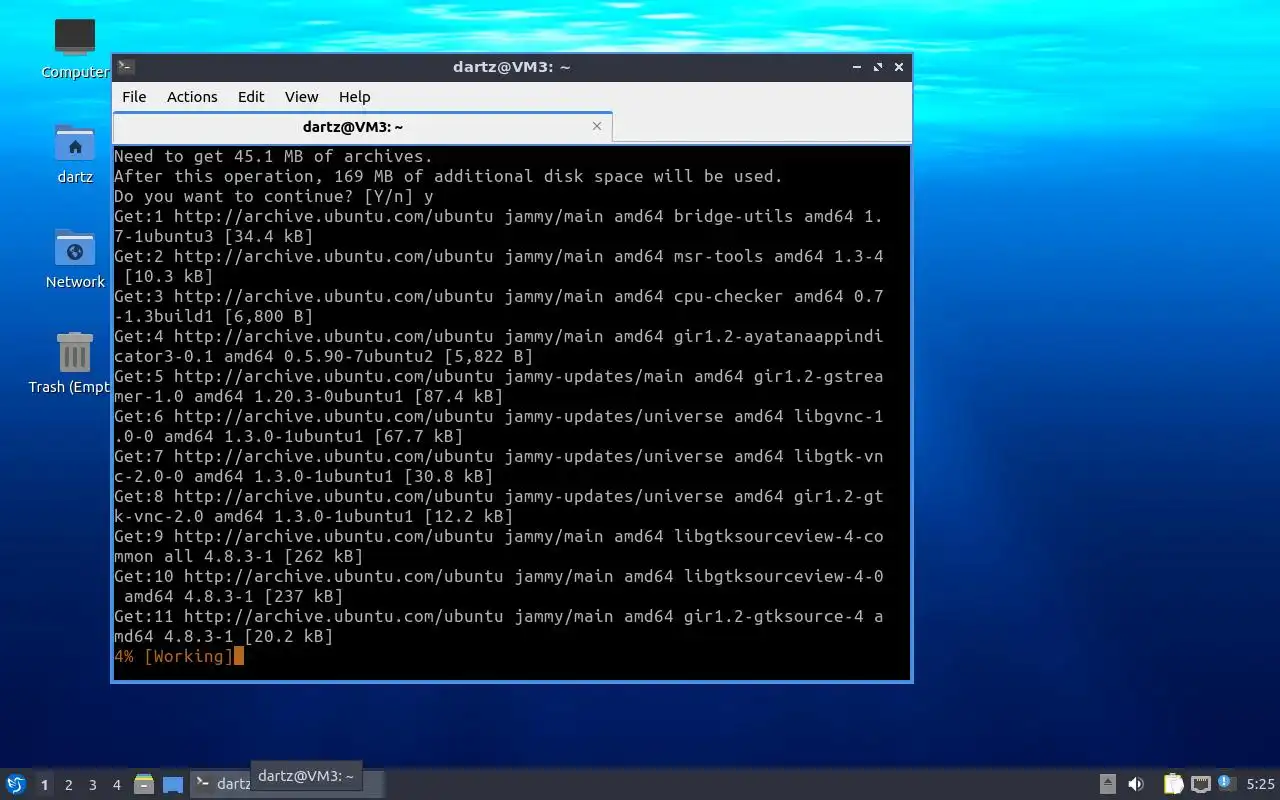This screenshot has height=800, width=1280.
Task: Click the clock showing 5:25
Action: point(1260,785)
